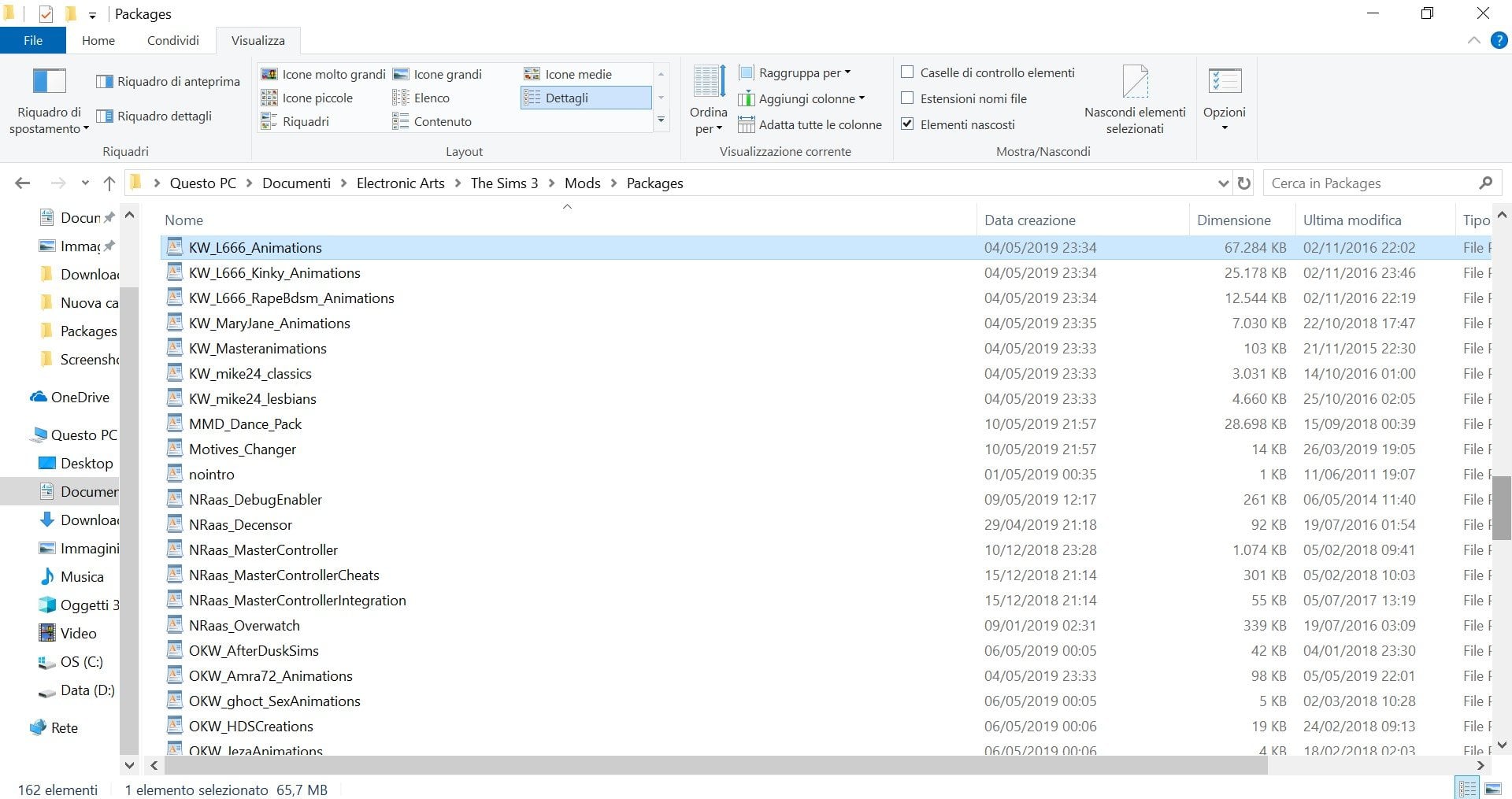Click the file list vertical scrollbar thumb
This screenshot has width=1512, height=799.
coord(1501,506)
